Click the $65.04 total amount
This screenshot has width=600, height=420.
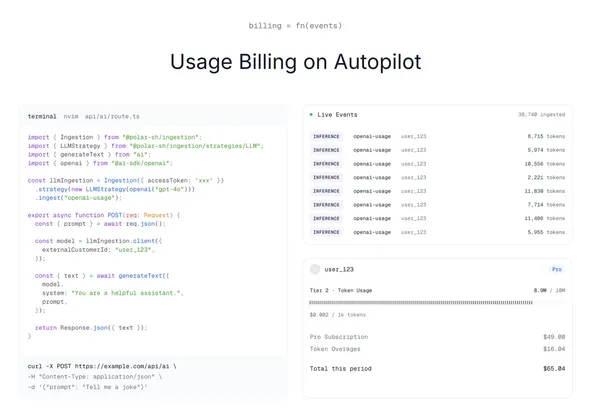(x=554, y=369)
